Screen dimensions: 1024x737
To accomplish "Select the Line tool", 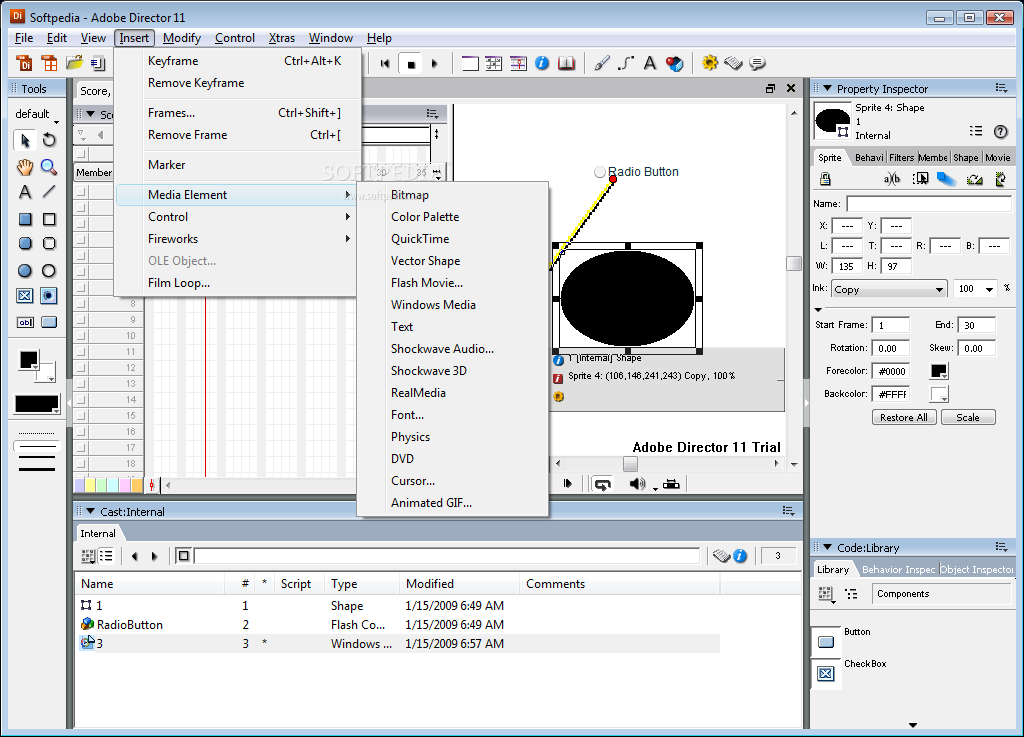I will (x=49, y=192).
